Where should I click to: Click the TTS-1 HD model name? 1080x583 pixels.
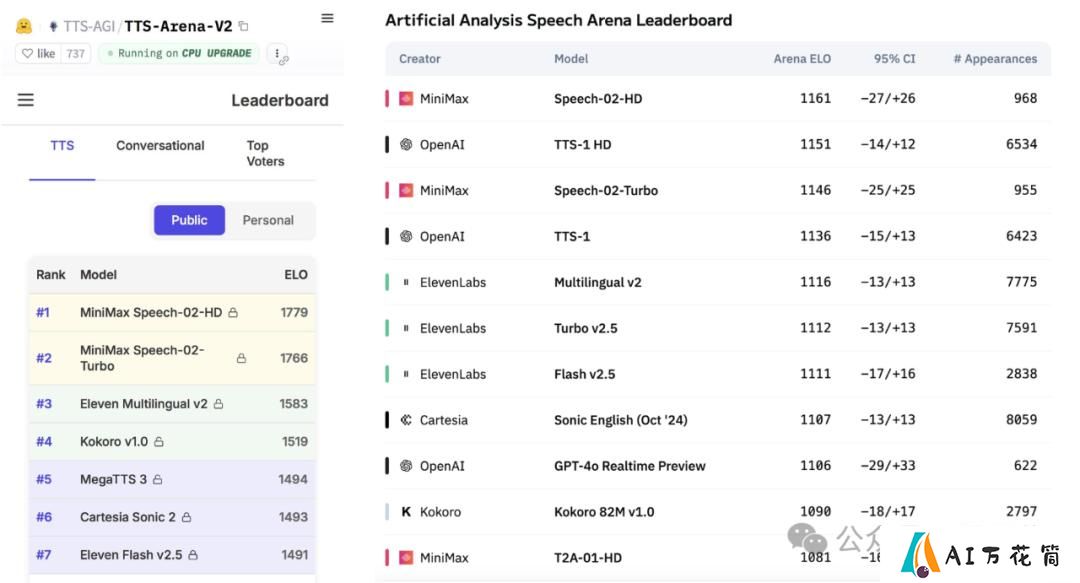pos(583,144)
